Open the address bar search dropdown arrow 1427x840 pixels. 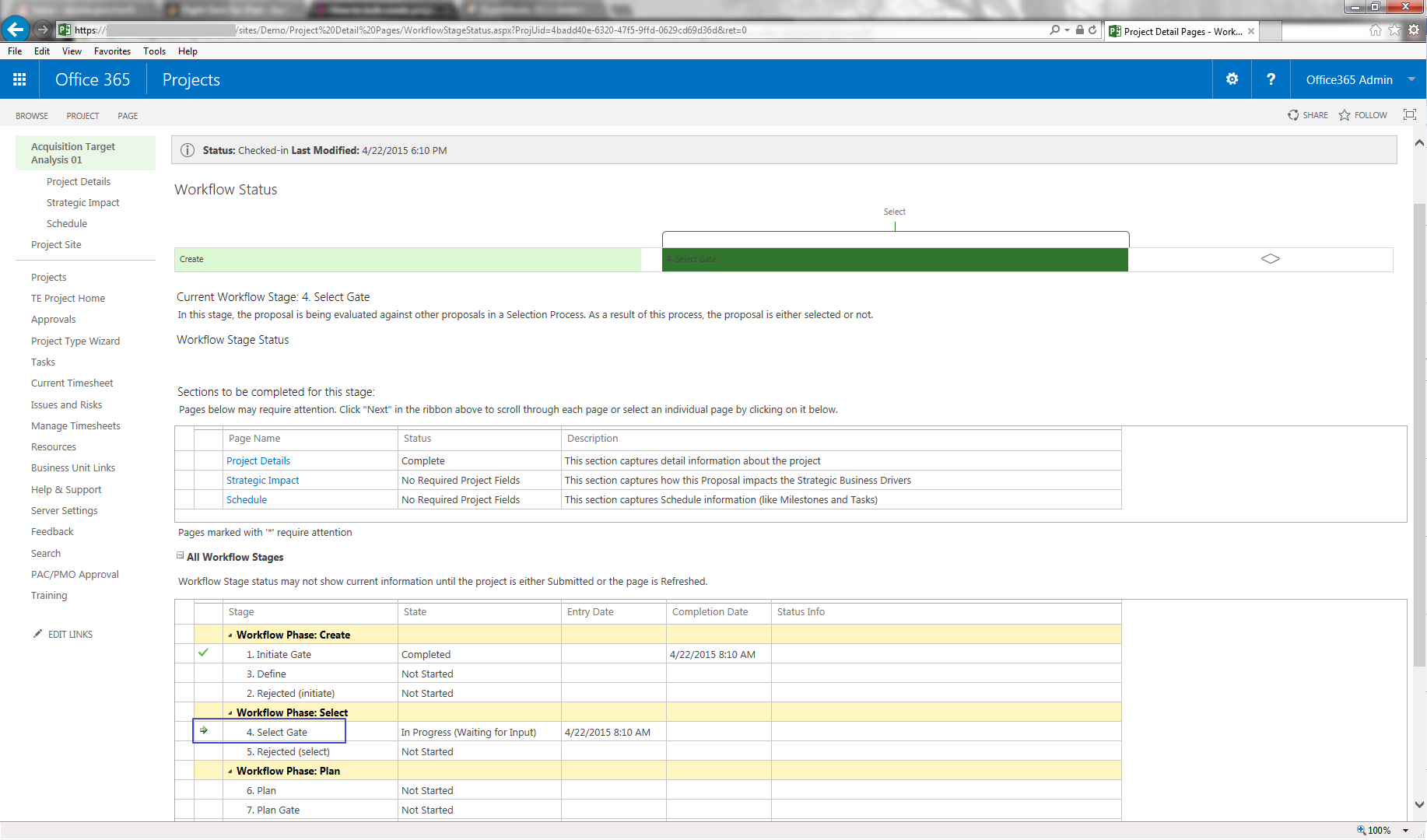(1067, 30)
